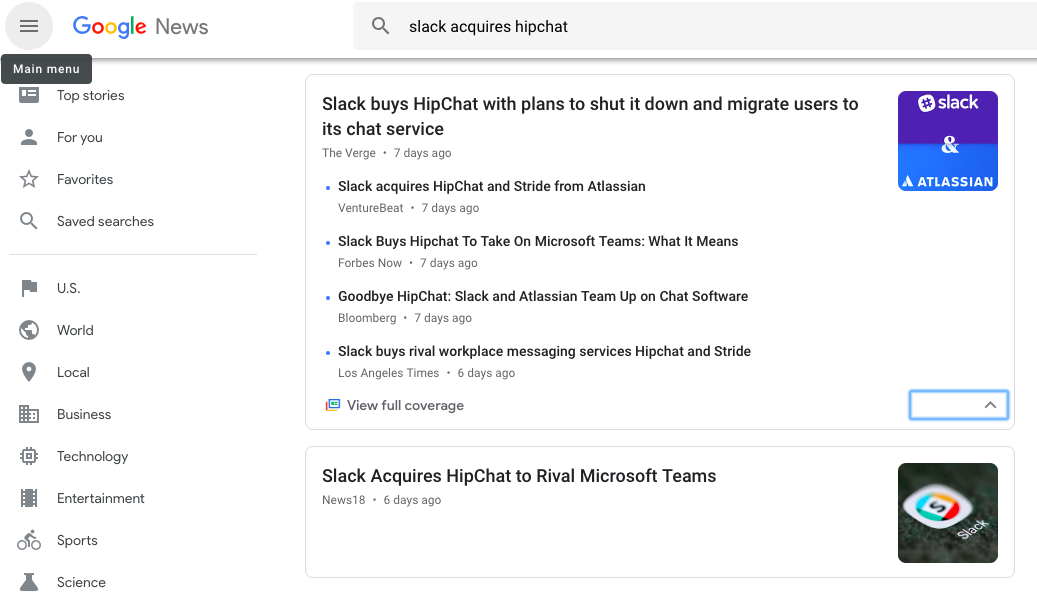Open Saved searches in sidebar
The height and width of the screenshot is (592, 1037).
click(x=105, y=221)
